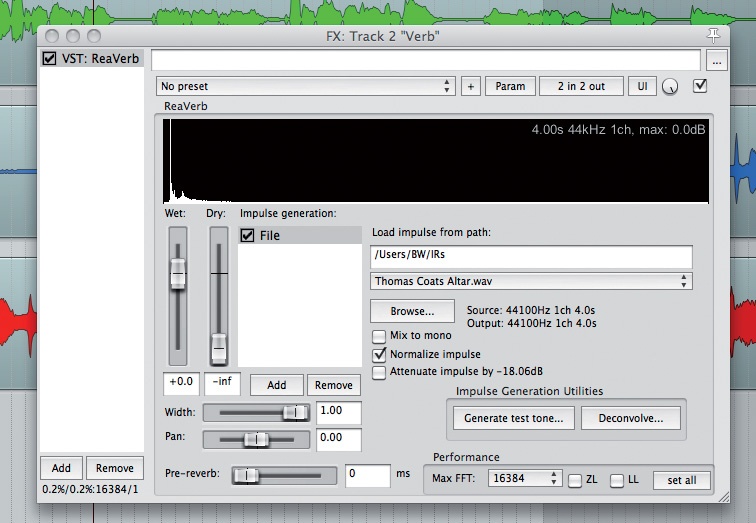Enable the ZL performance checkbox
This screenshot has width=756, height=523.
tap(574, 480)
